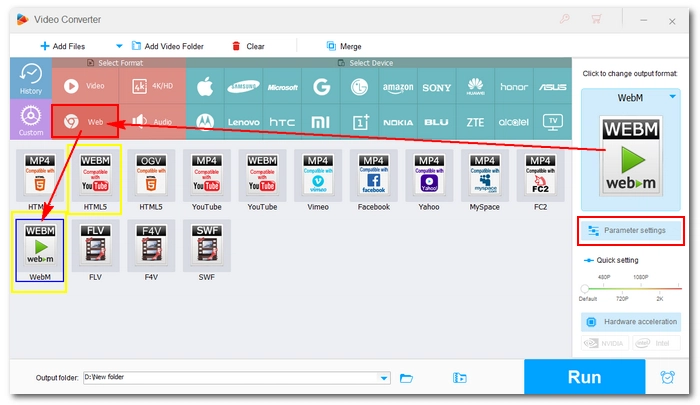Image resolution: width=700 pixels, height=405 pixels.
Task: Select the SWF format preset
Action: click(206, 251)
